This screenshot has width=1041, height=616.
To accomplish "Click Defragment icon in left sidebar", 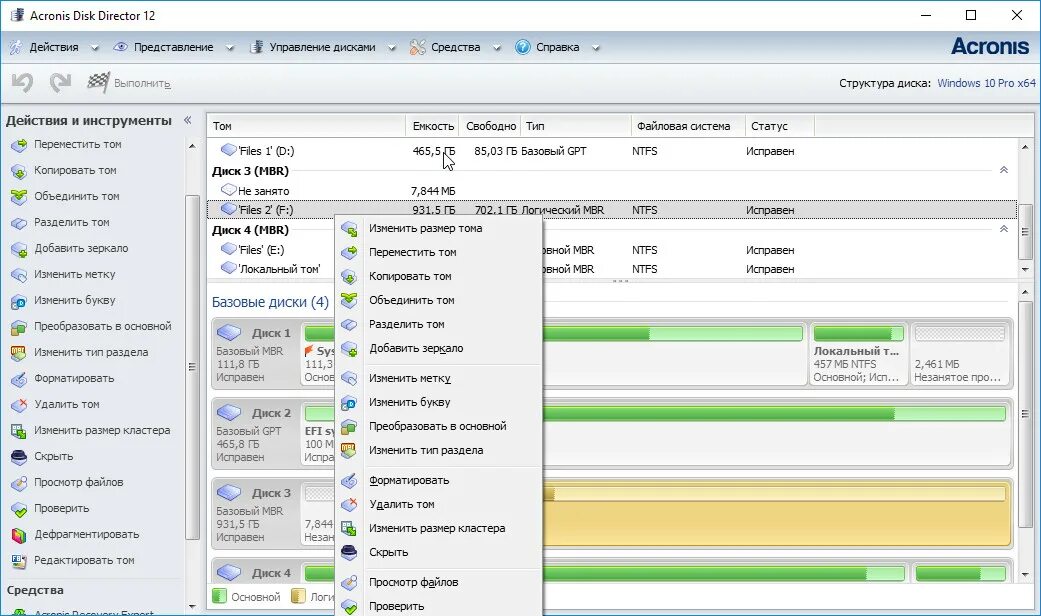I will [x=19, y=534].
